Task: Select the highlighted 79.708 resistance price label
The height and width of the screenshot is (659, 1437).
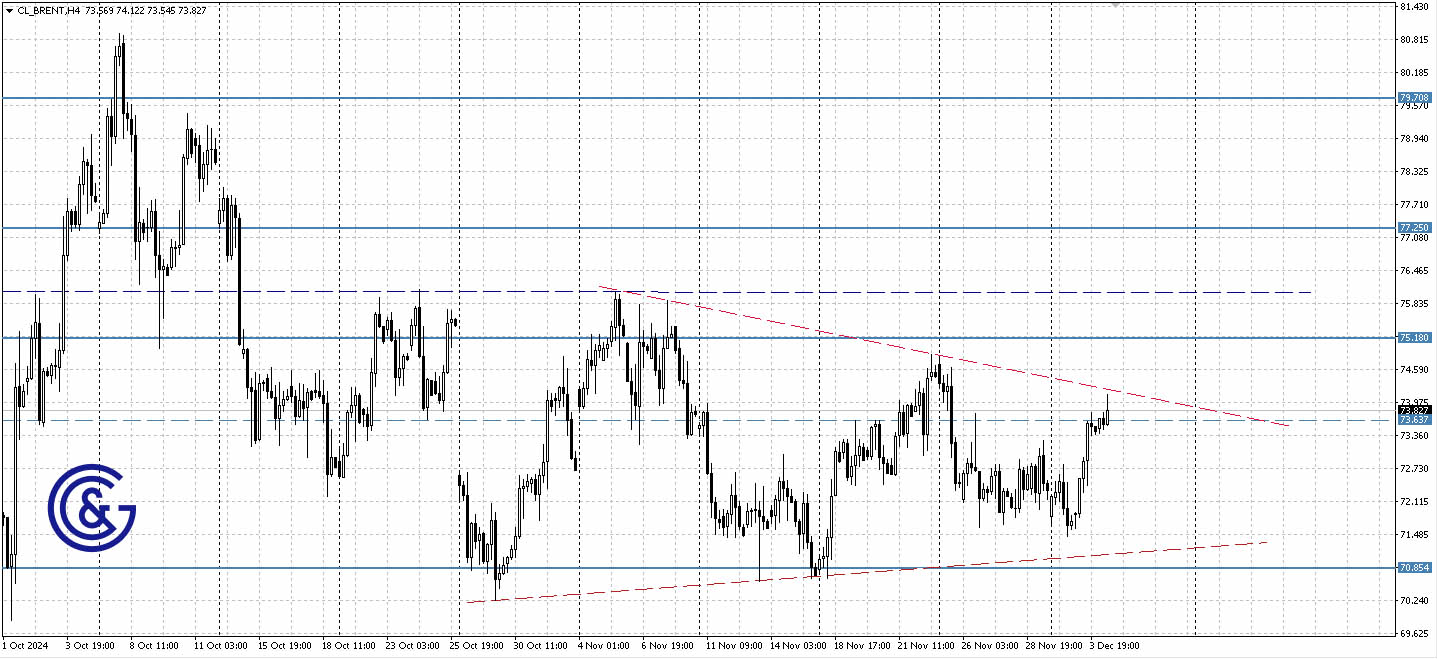Action: pyautogui.click(x=1415, y=99)
